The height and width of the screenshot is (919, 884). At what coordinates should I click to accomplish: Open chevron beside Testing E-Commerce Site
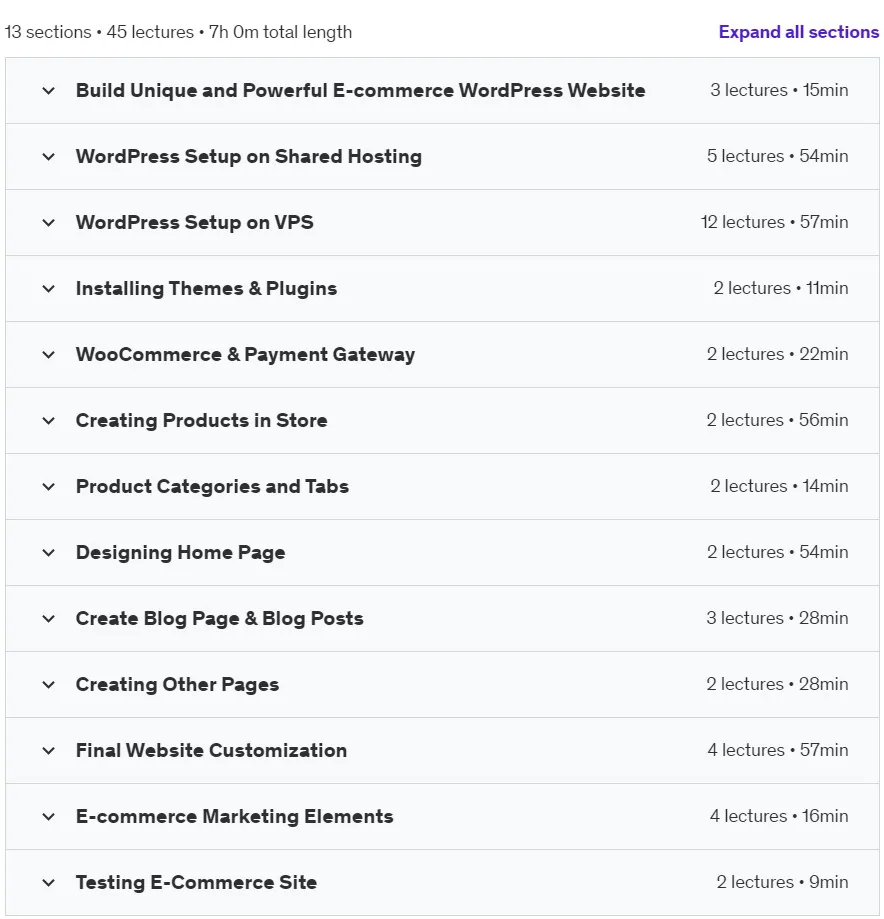pos(49,883)
